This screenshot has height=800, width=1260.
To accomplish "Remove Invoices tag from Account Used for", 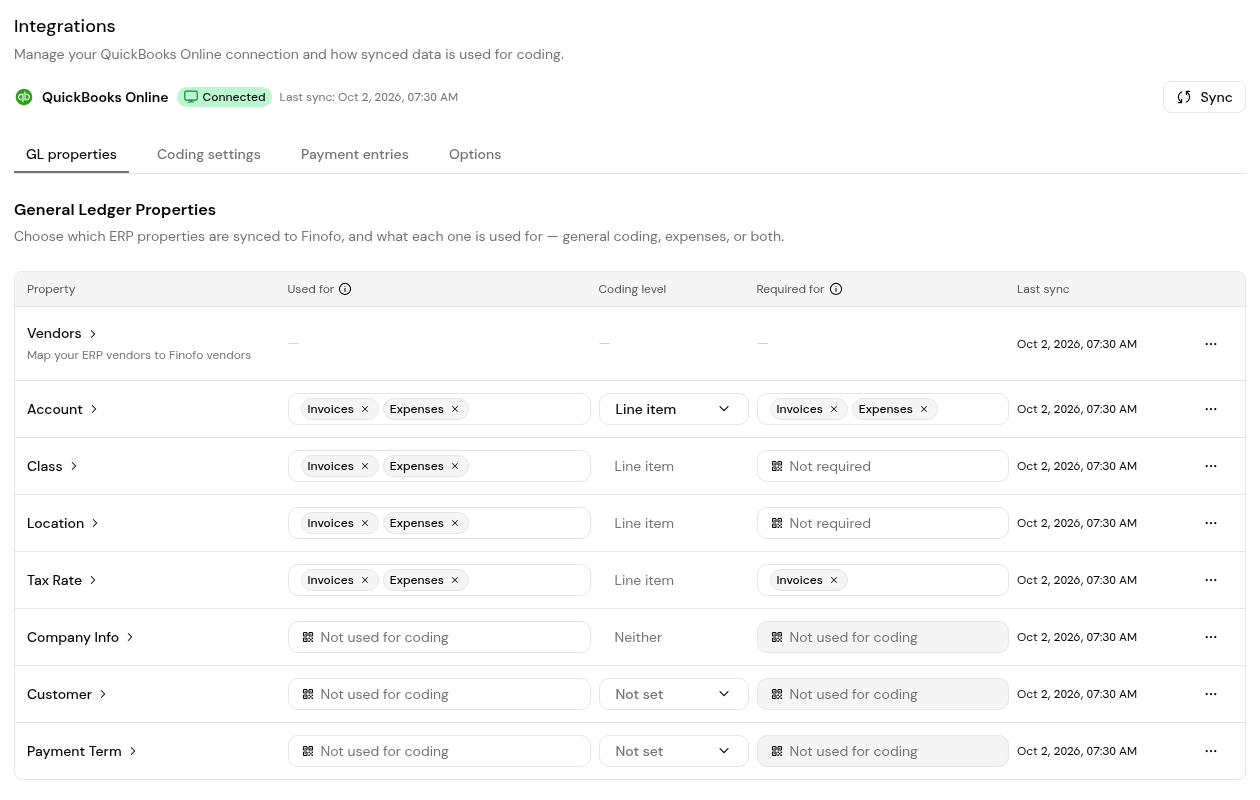I will coord(365,409).
